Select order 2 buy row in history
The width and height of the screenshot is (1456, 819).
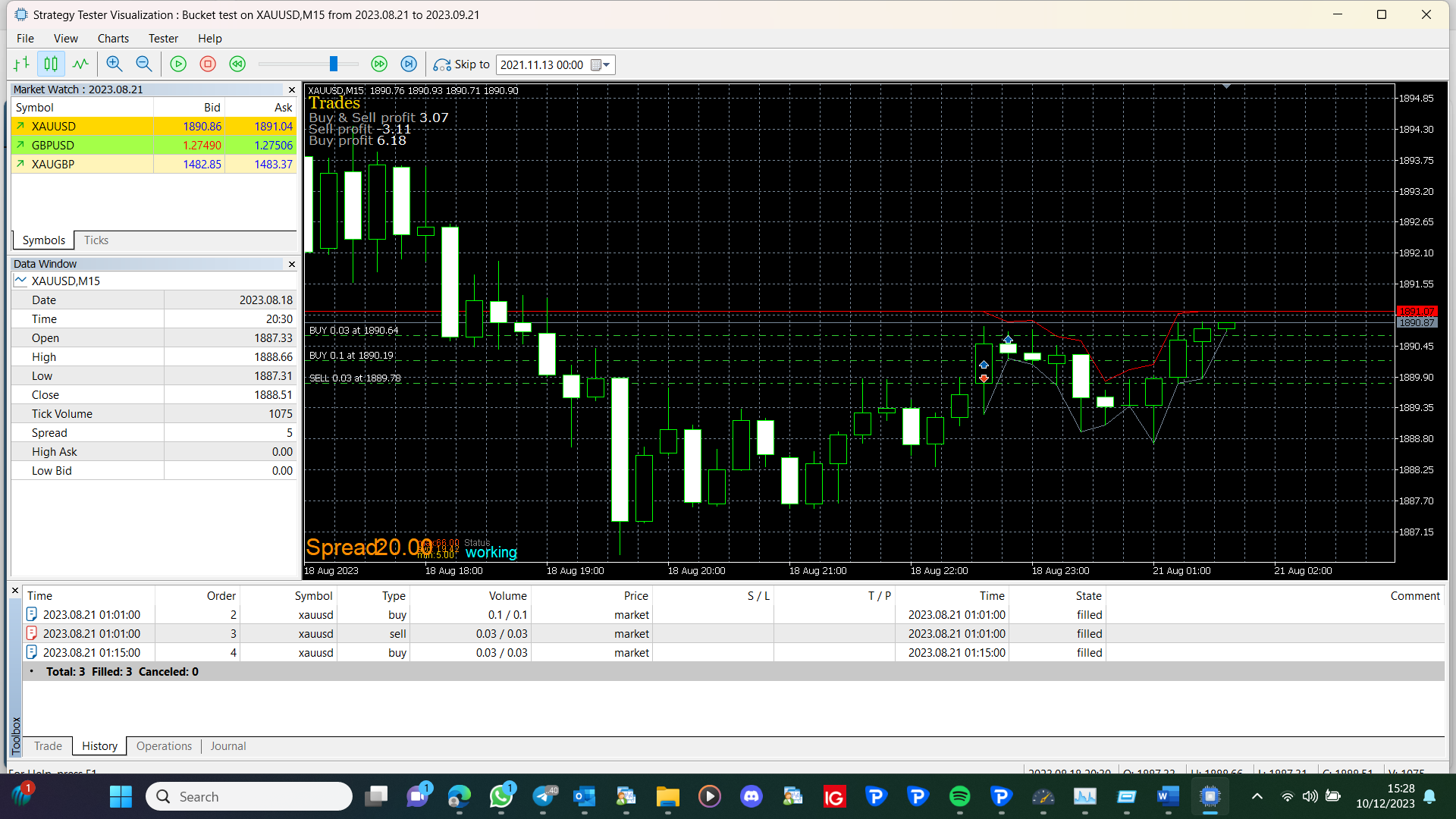pos(733,615)
